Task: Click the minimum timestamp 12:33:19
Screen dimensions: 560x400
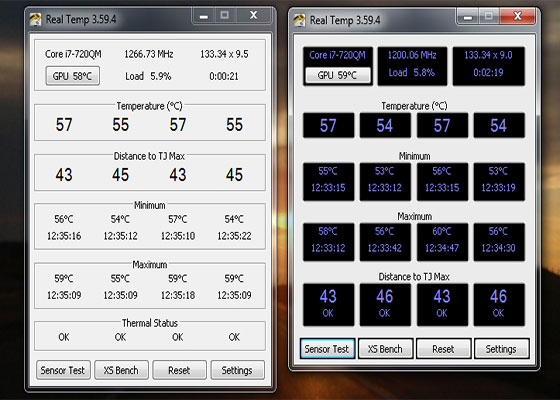Action: tap(499, 188)
